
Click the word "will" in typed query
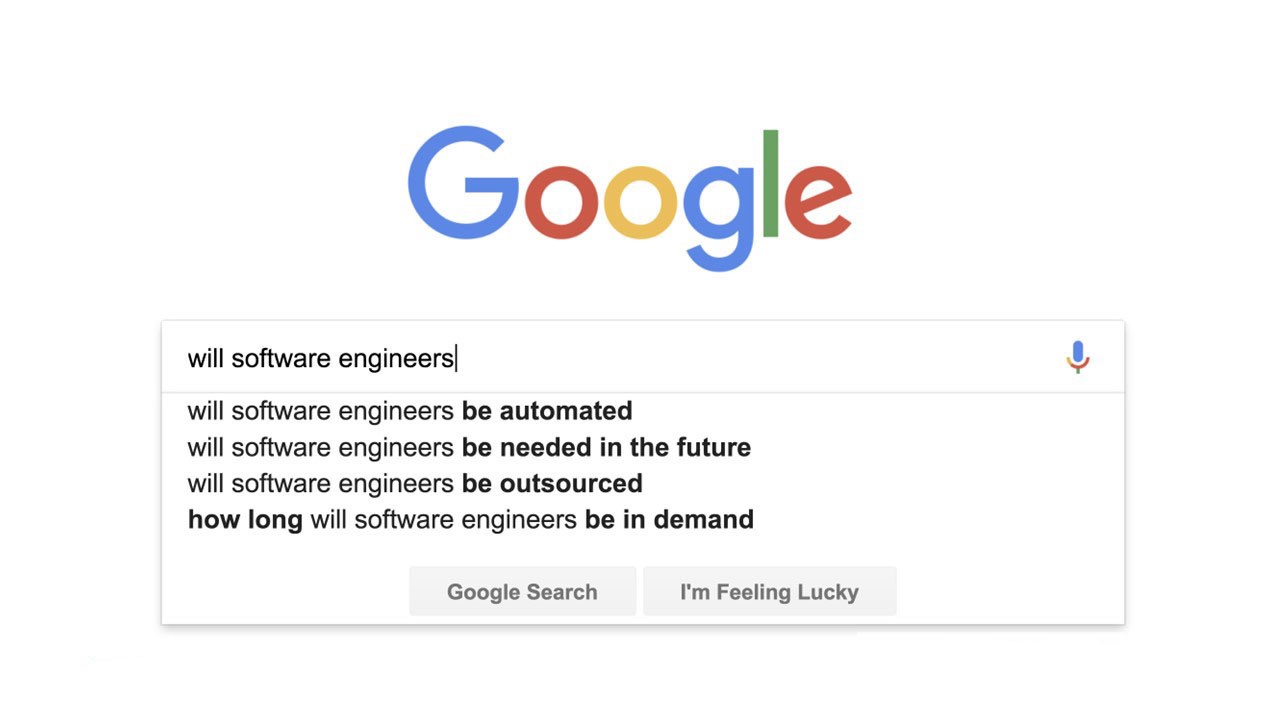205,358
